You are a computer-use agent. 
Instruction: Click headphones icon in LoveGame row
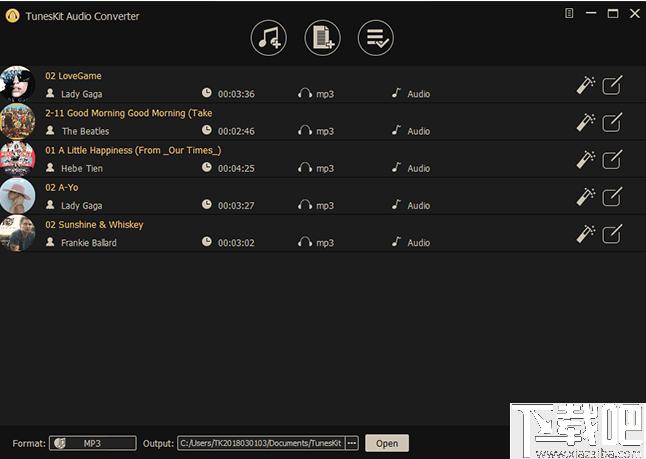[305, 94]
